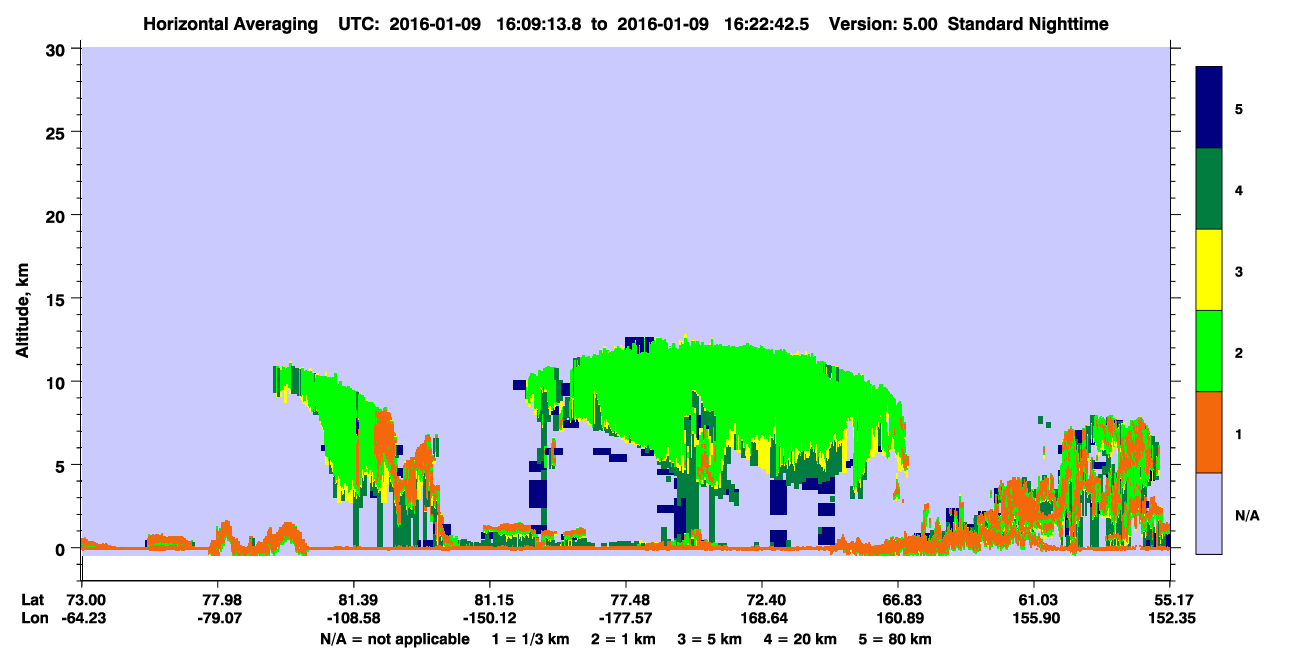Click the longitude value -79.07

coord(217,618)
